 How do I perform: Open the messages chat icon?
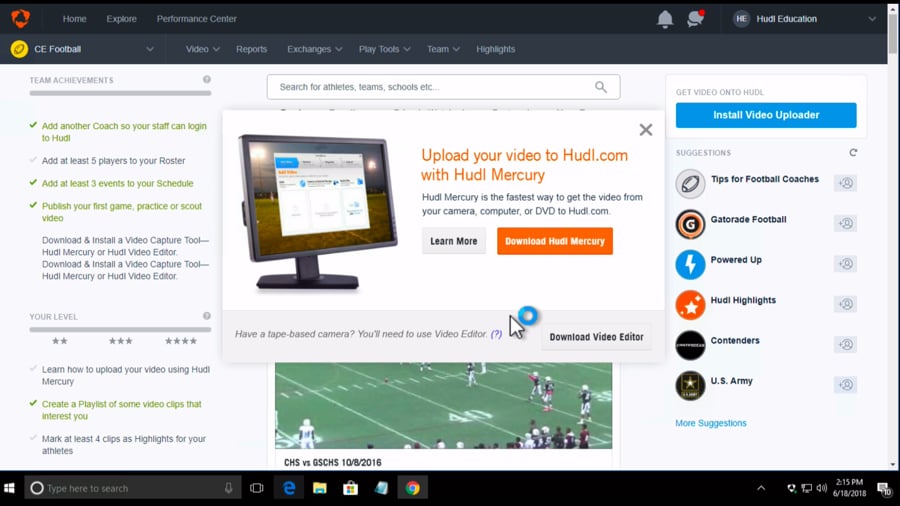pos(695,18)
